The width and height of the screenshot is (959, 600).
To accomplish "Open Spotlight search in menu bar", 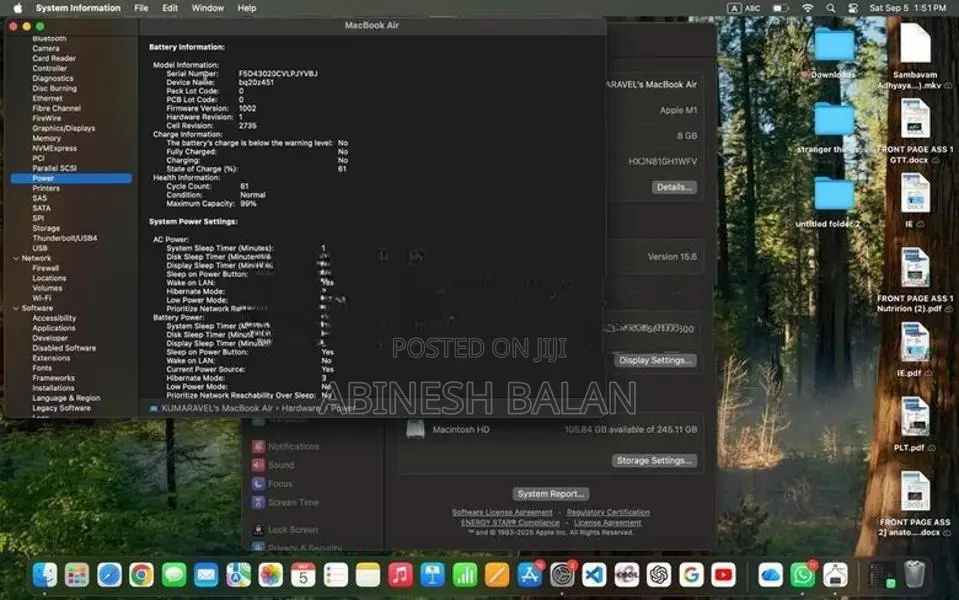I will click(830, 8).
